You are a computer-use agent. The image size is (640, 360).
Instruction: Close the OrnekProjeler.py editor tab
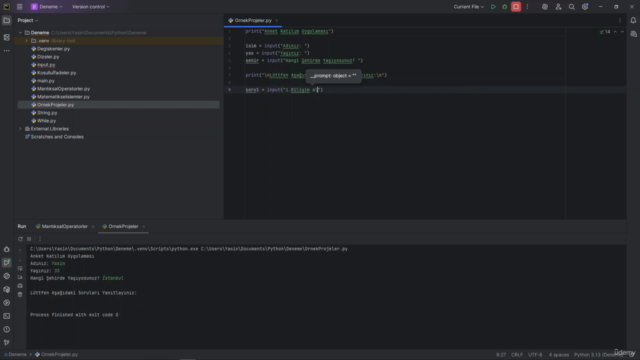click(x=276, y=20)
